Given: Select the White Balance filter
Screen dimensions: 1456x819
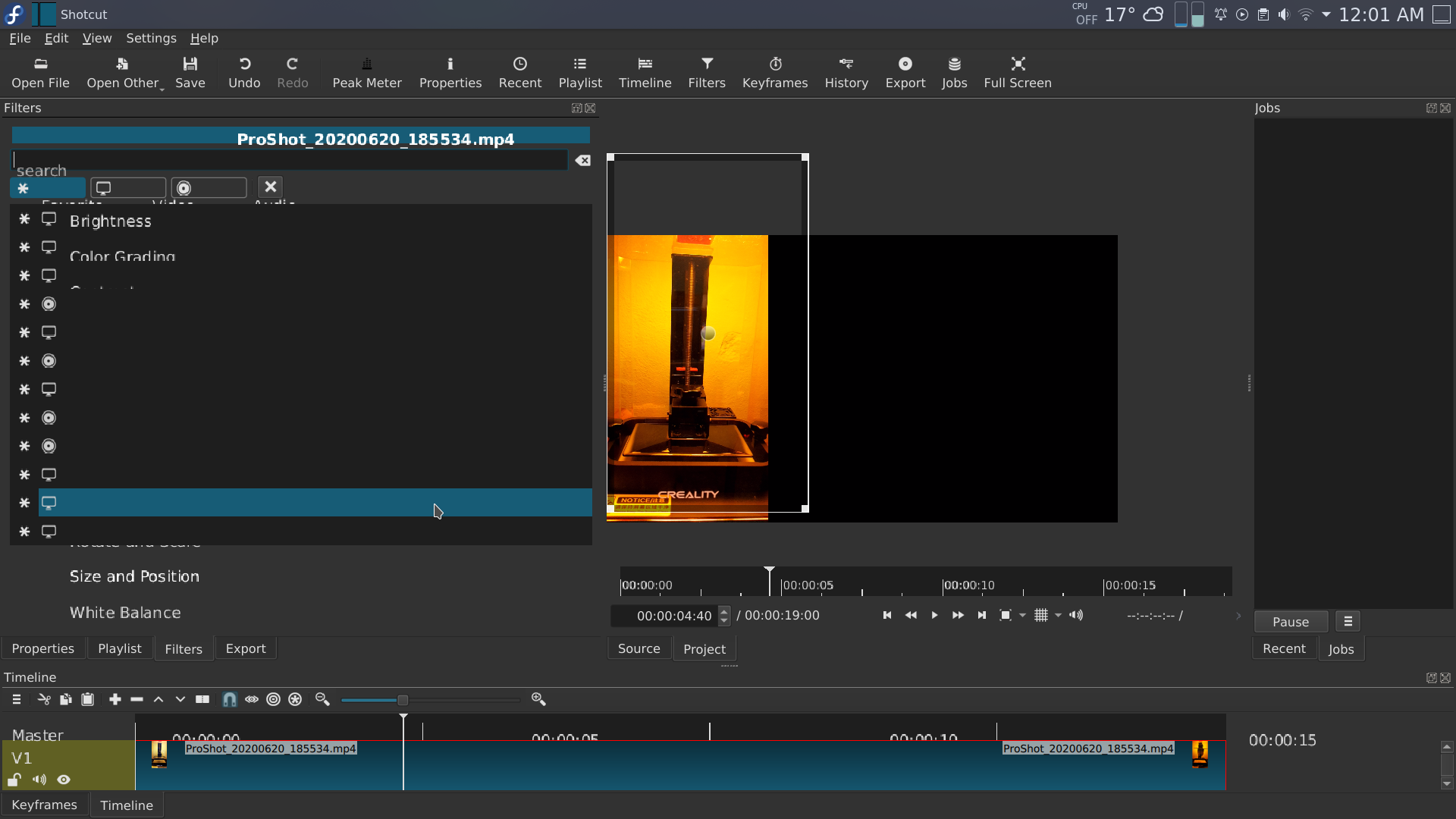Looking at the screenshot, I should point(125,613).
